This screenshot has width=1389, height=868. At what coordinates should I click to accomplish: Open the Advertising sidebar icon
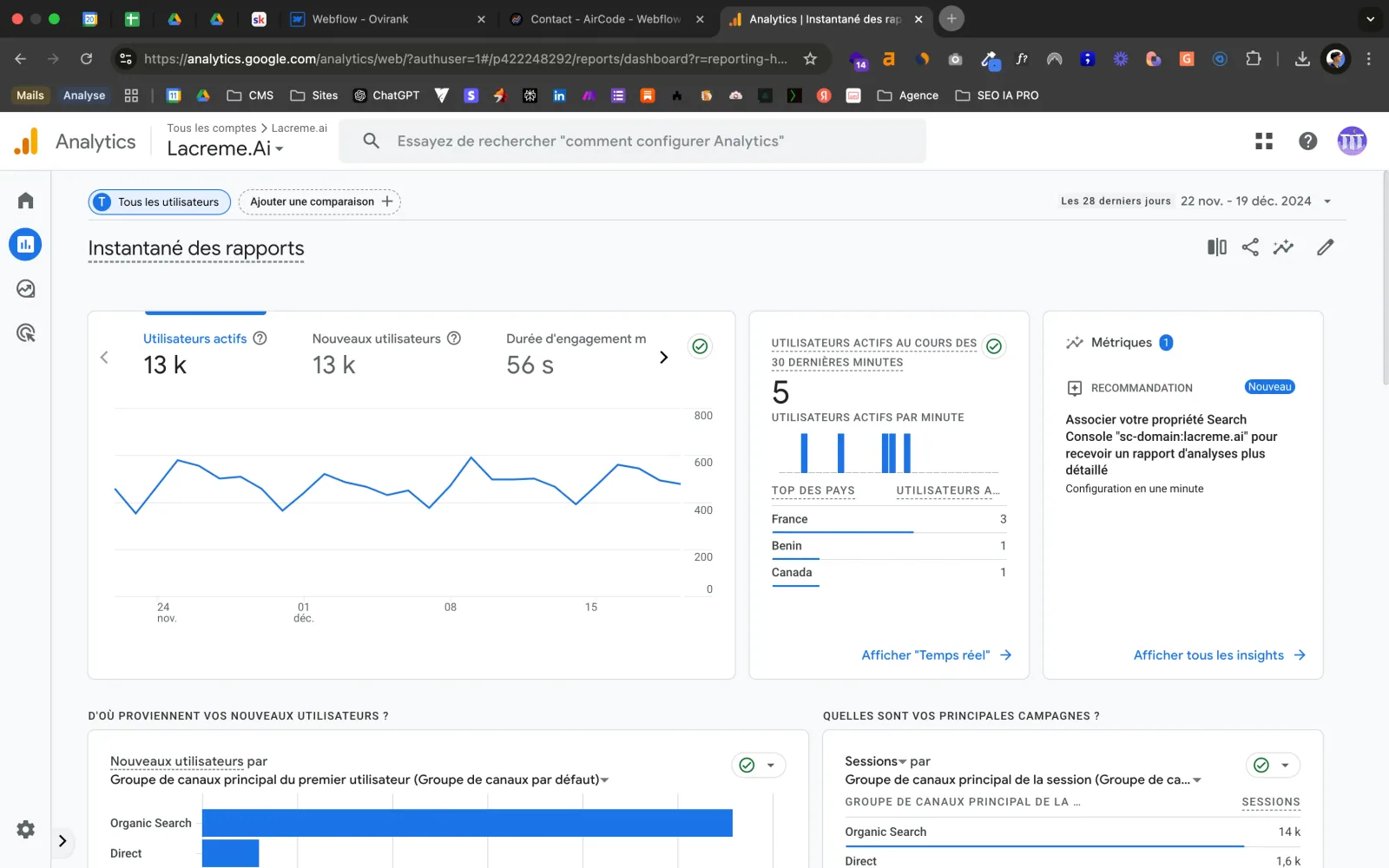[25, 333]
